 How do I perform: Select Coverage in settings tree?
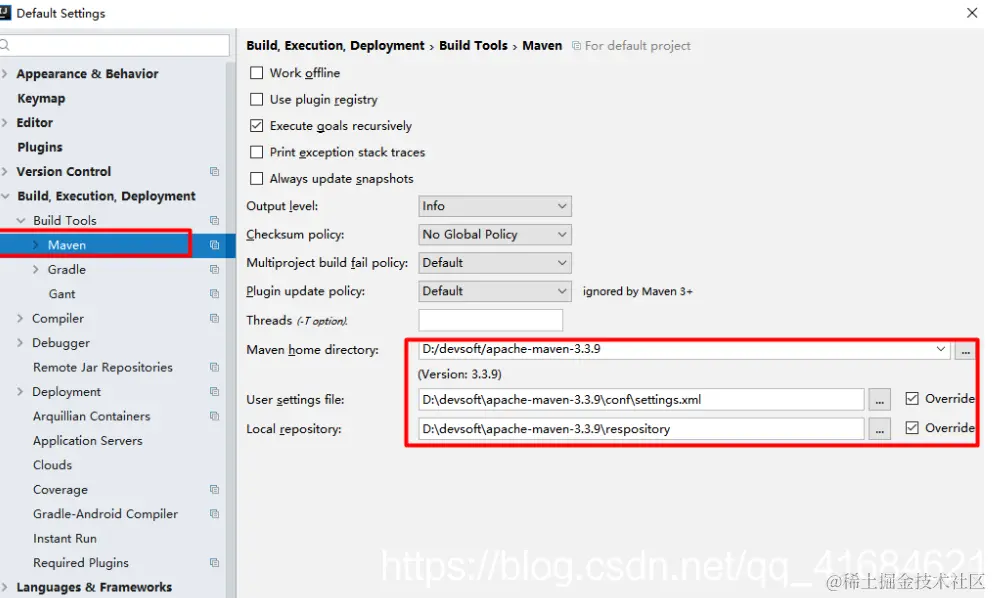(x=60, y=490)
